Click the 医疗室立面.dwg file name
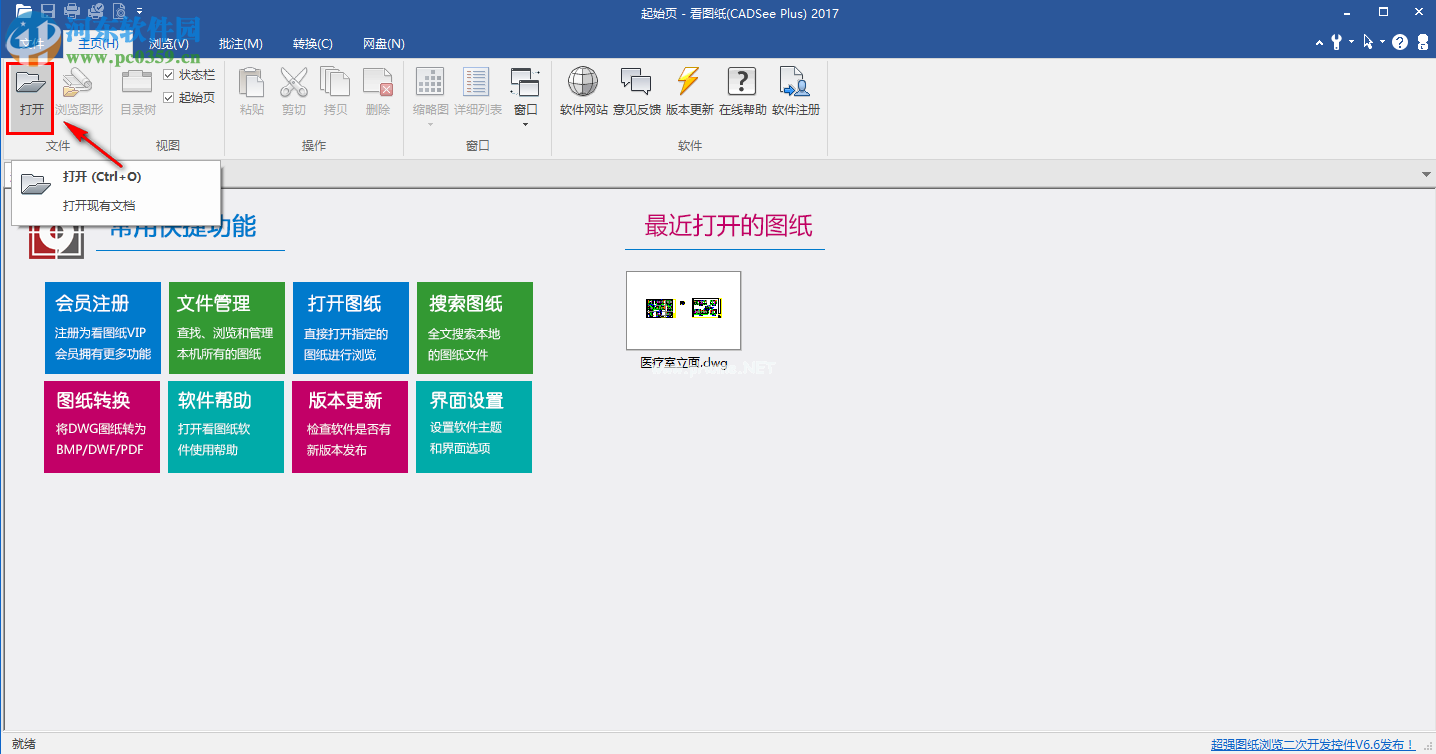This screenshot has height=754, width=1436. pyautogui.click(x=684, y=363)
